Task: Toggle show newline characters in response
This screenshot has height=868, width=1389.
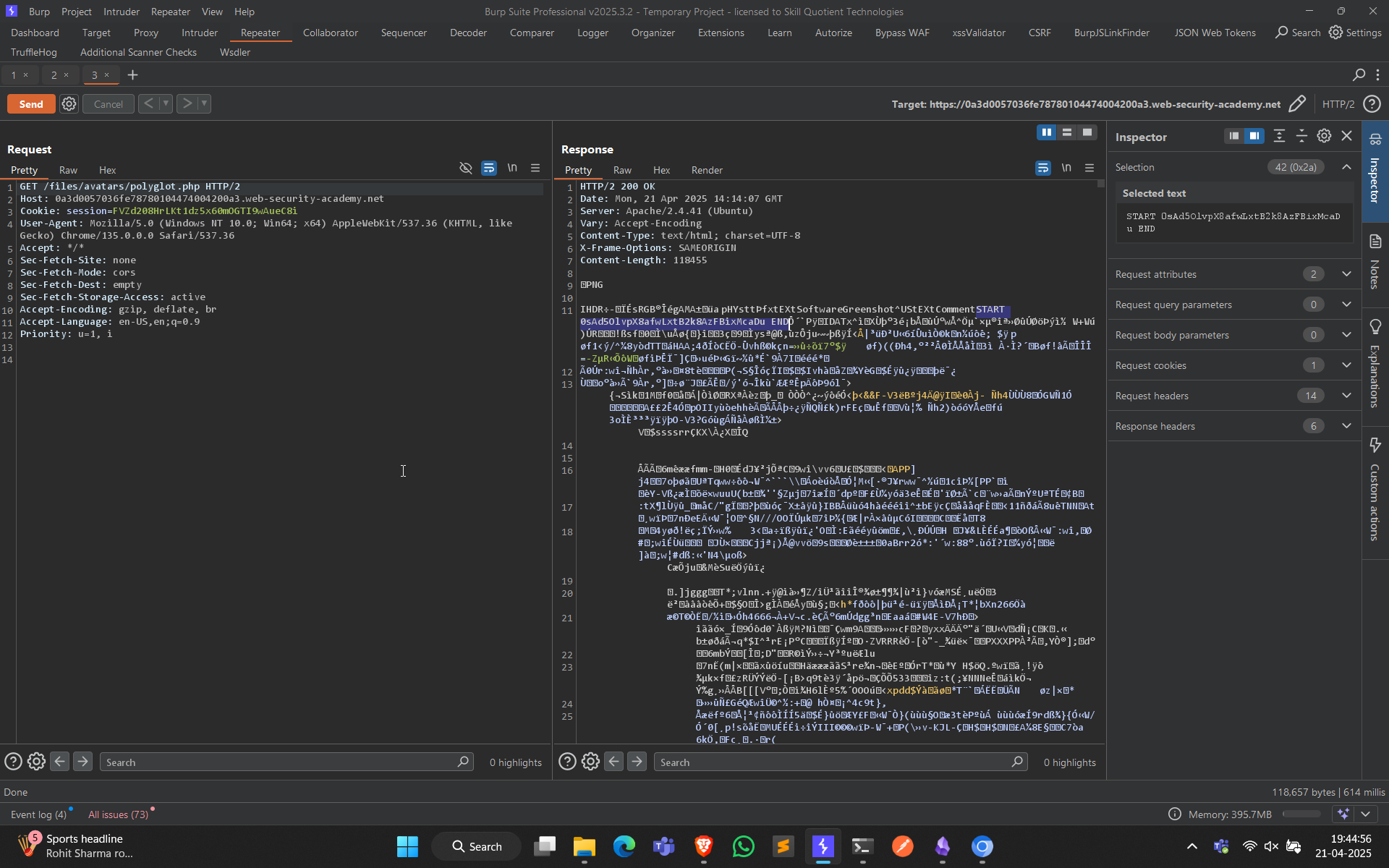Action: [x=1066, y=168]
